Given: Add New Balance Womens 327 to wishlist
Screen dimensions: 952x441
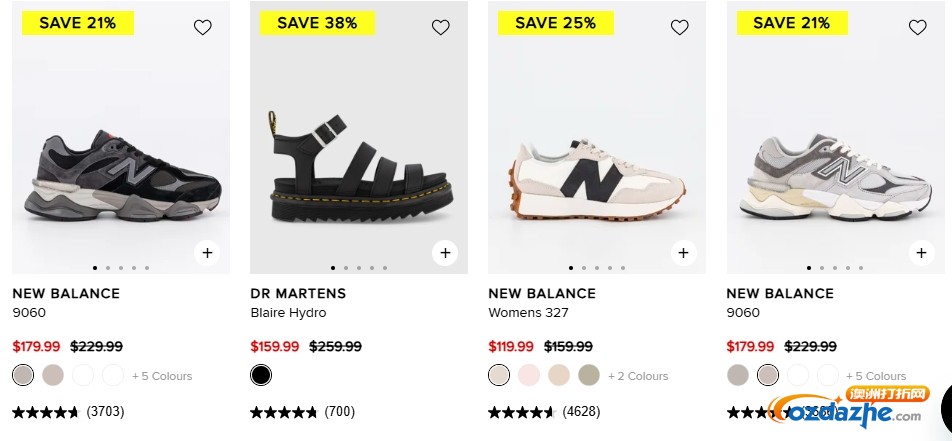Looking at the screenshot, I should [679, 27].
